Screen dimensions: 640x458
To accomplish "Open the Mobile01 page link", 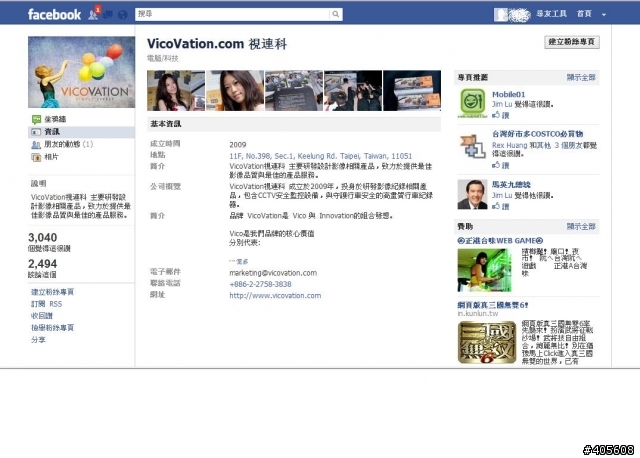I will coord(509,94).
